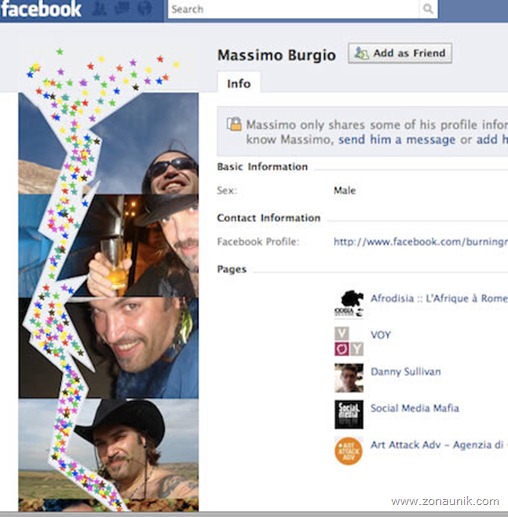
Task: Open friend requests icon in header
Action: pos(100,8)
